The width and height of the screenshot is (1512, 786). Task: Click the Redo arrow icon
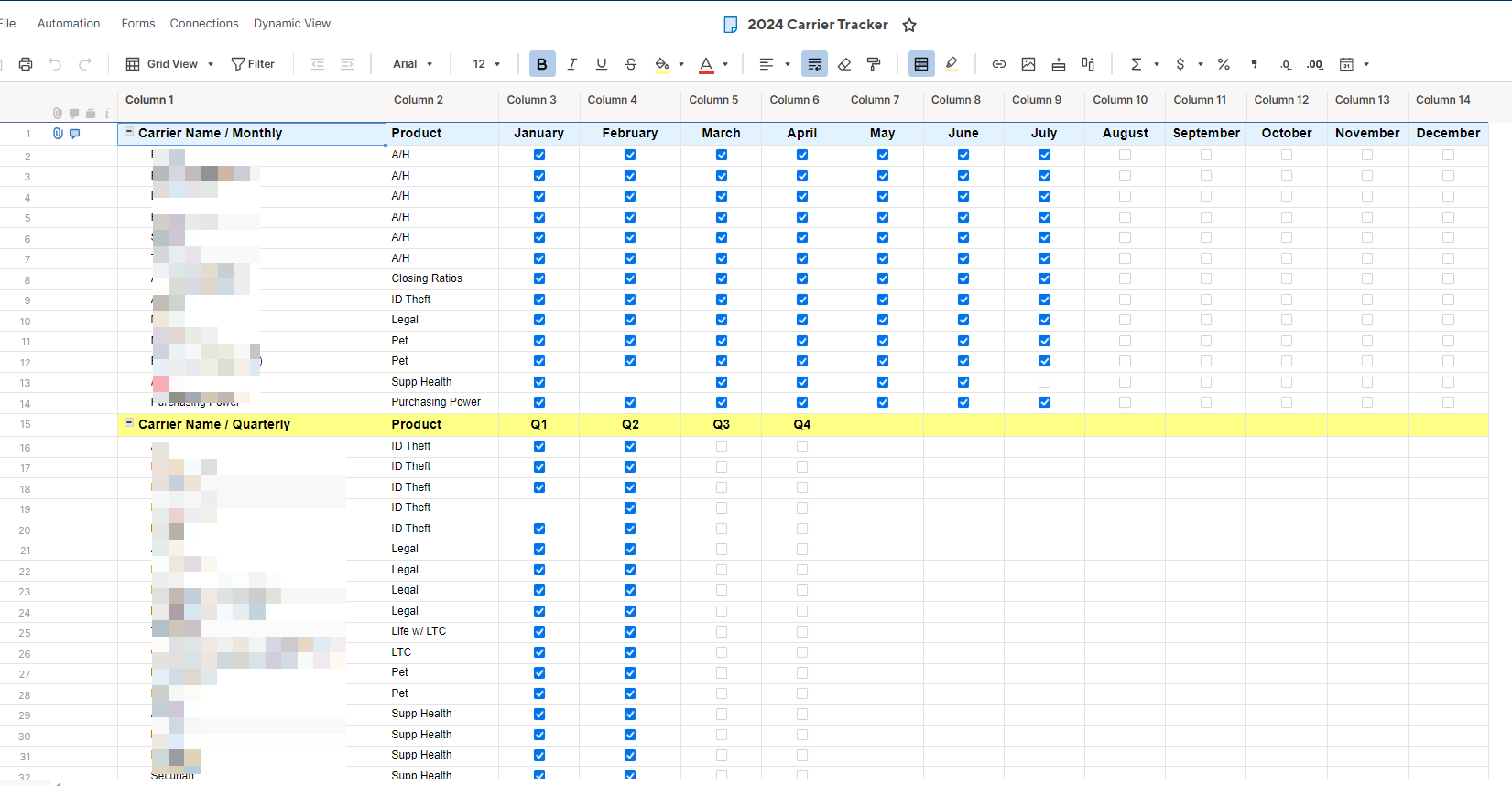[x=85, y=64]
